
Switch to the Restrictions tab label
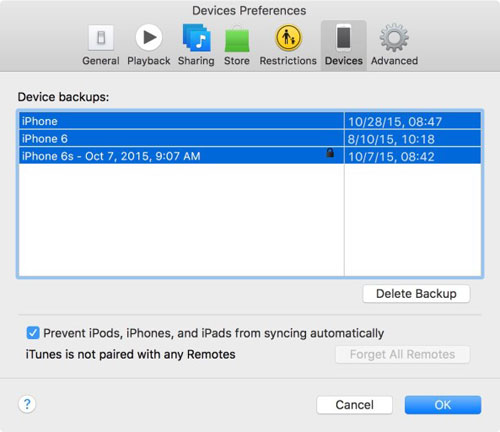point(288,61)
